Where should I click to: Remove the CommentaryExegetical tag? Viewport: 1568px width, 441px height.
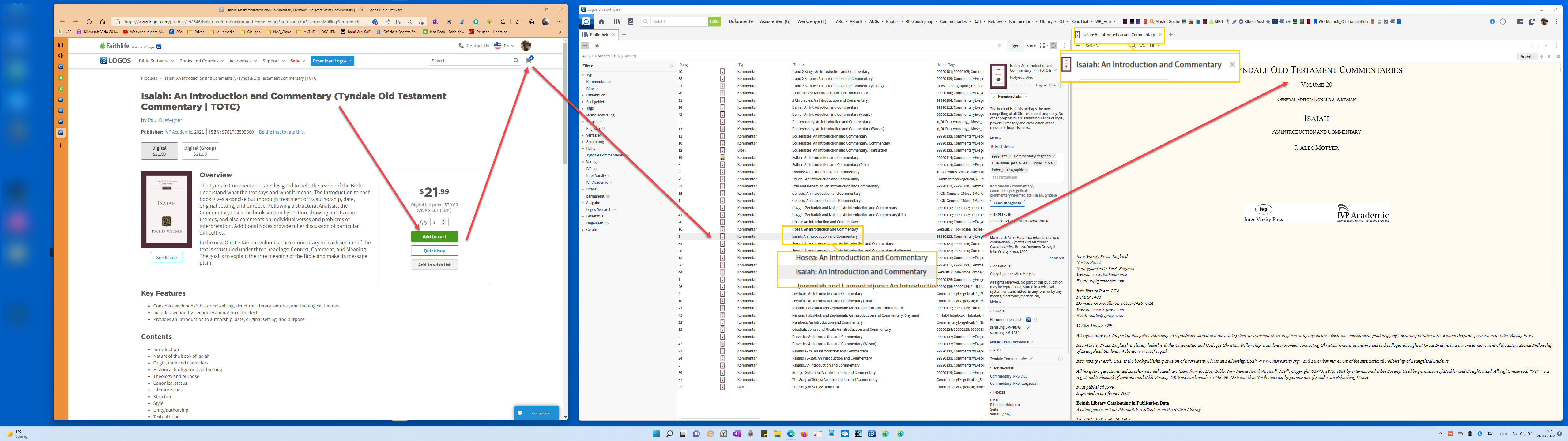point(1053,156)
